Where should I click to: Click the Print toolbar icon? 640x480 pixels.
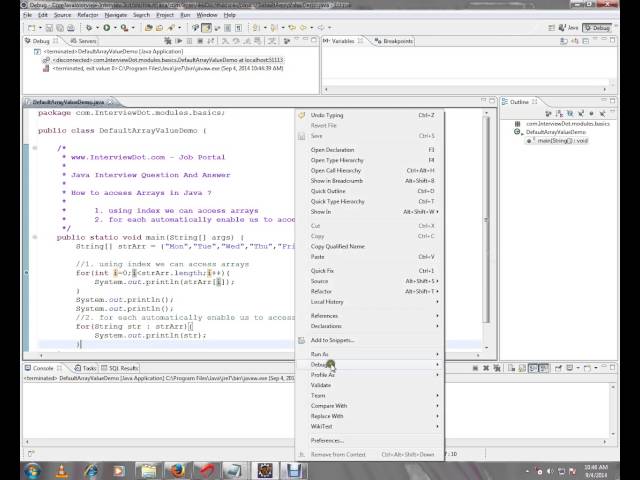pyautogui.click(x=70, y=28)
